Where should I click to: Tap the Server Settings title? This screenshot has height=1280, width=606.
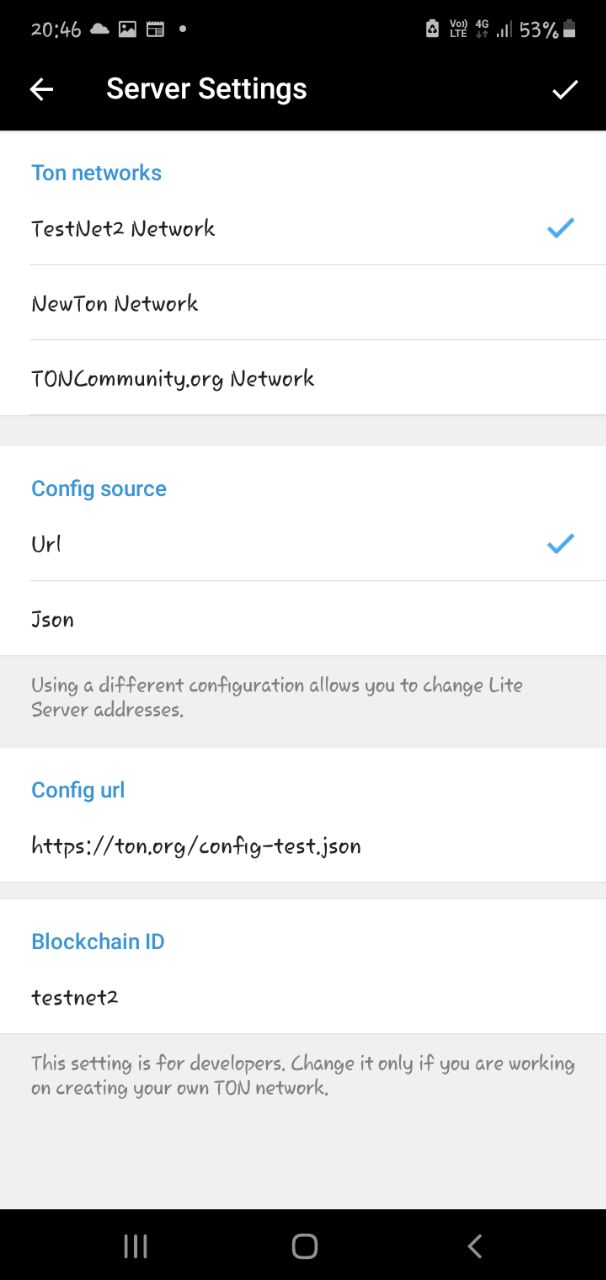point(206,89)
